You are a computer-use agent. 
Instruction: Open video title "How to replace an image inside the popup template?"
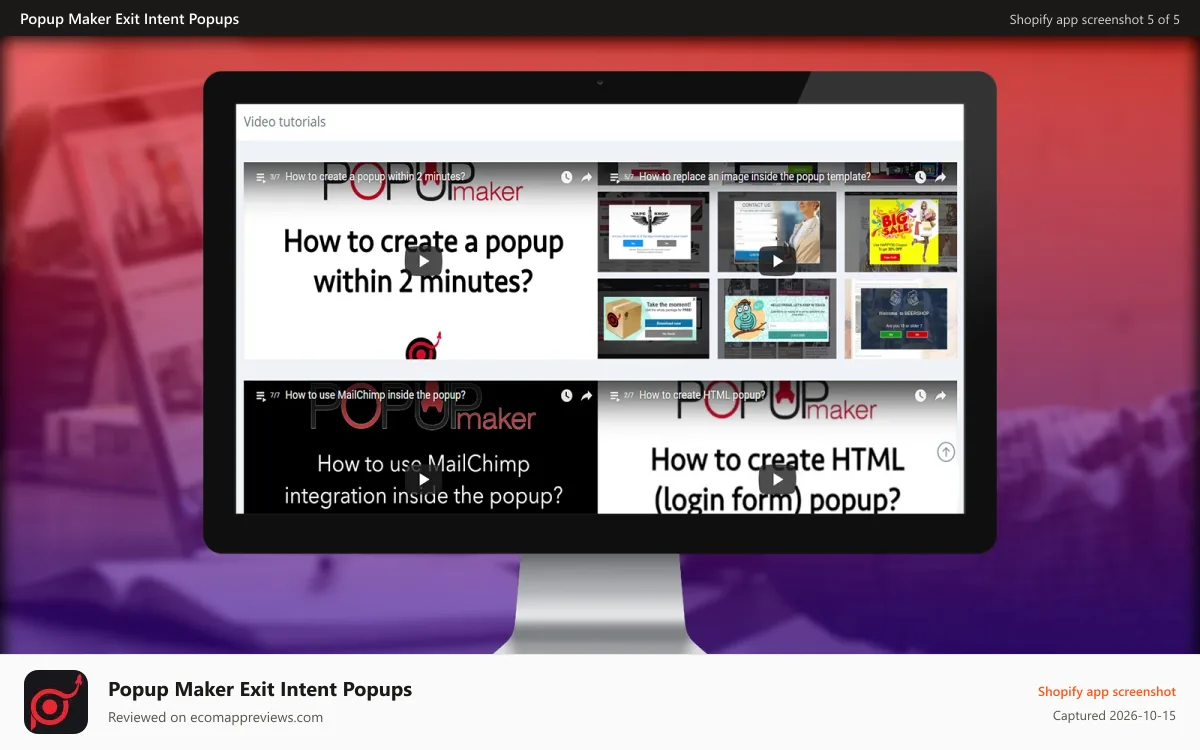coord(755,177)
